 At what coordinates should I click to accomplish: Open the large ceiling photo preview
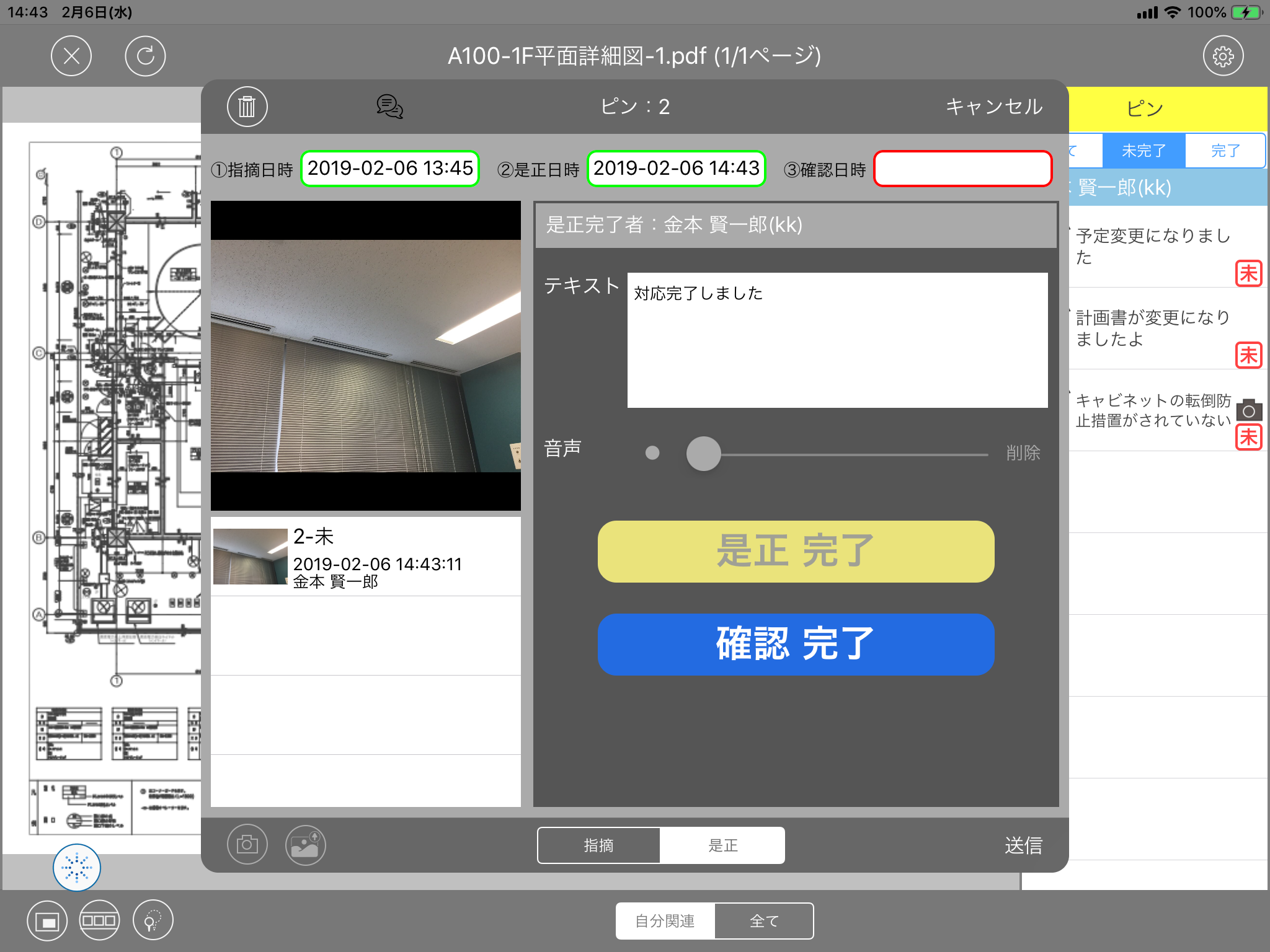tap(366, 356)
